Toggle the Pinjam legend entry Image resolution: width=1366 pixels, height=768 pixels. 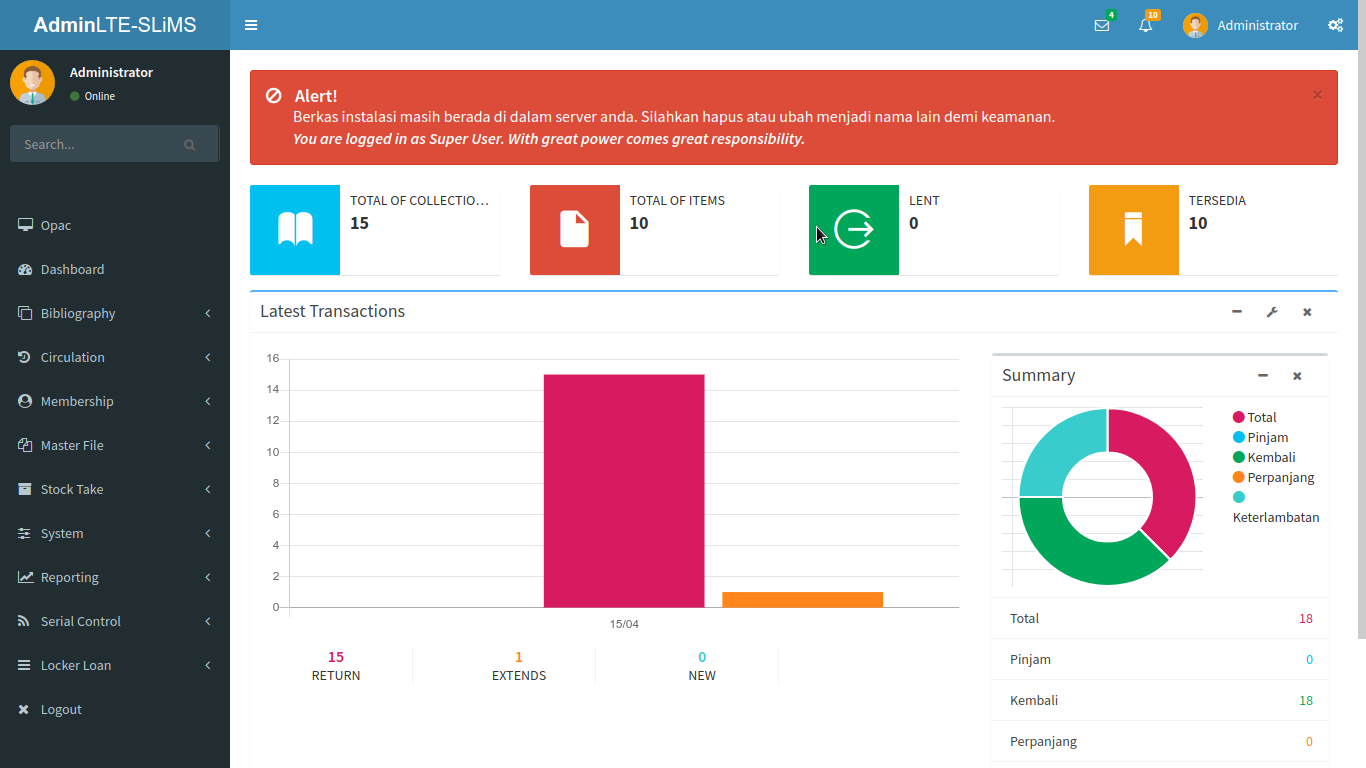point(1261,437)
